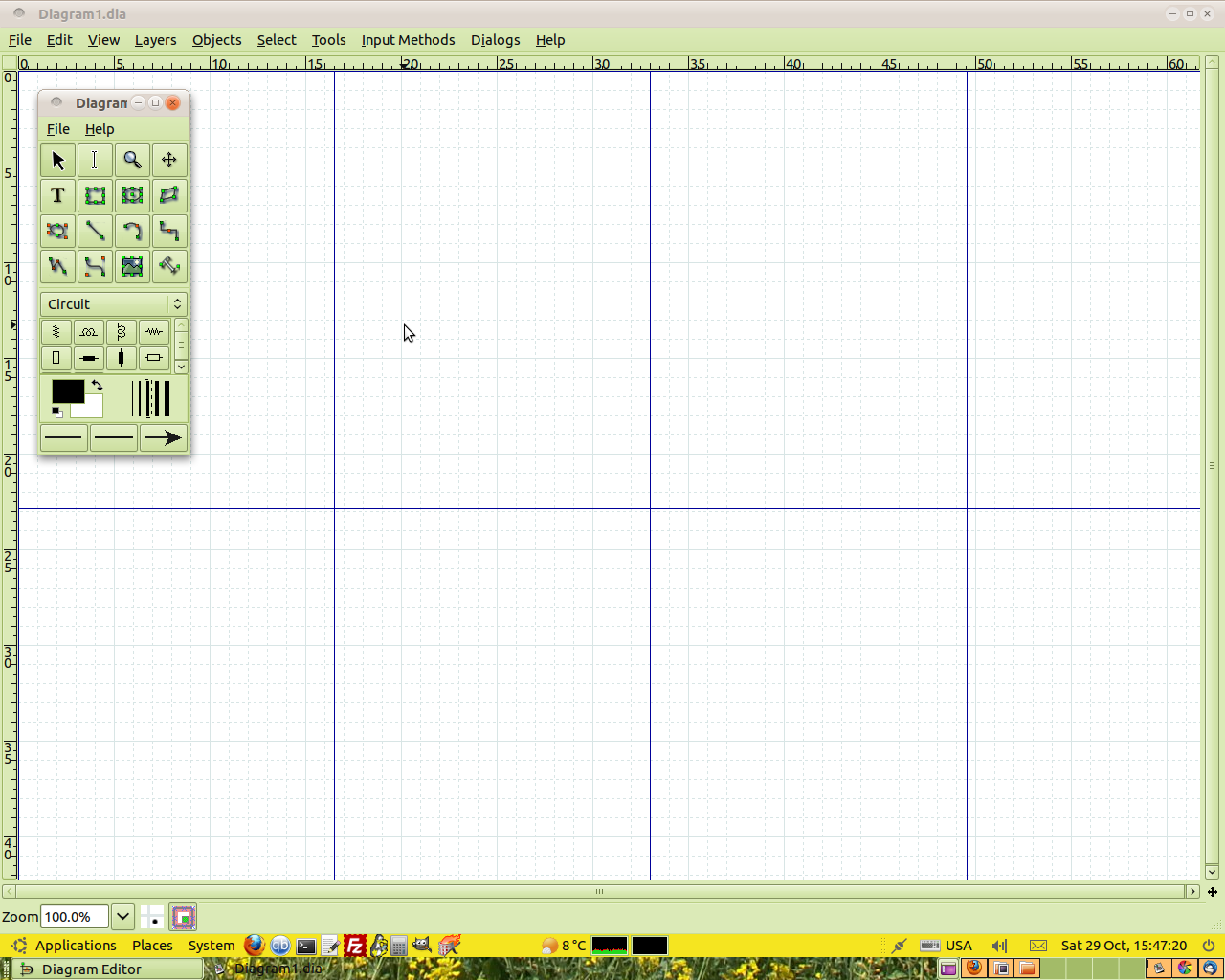Select the Magnify tool in the toolbox
Image resolution: width=1225 pixels, height=980 pixels.
(132, 160)
